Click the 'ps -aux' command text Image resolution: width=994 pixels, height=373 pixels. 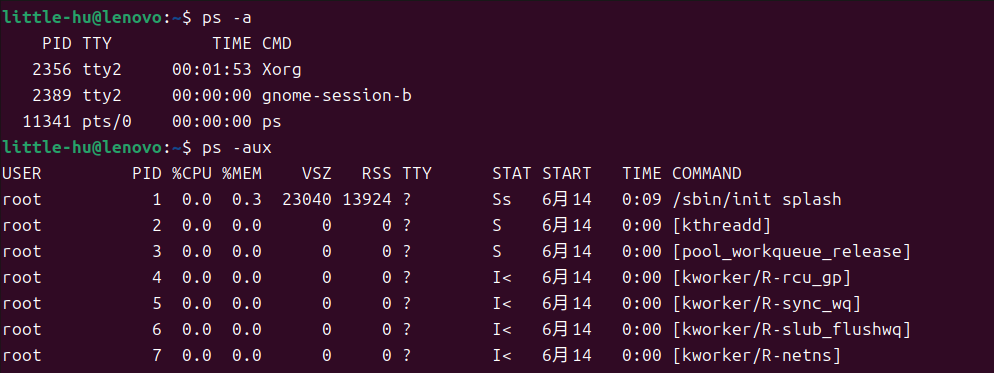236,148
